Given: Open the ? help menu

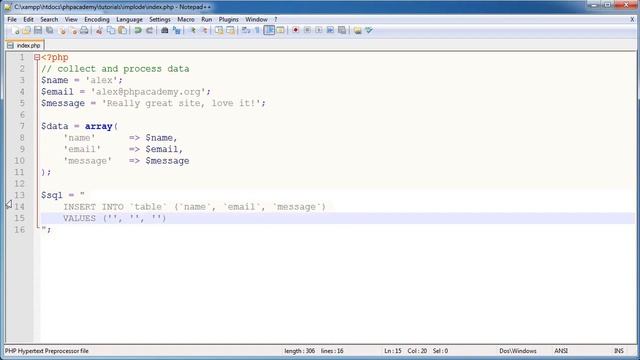Looking at the screenshot, I should (x=276, y=19).
